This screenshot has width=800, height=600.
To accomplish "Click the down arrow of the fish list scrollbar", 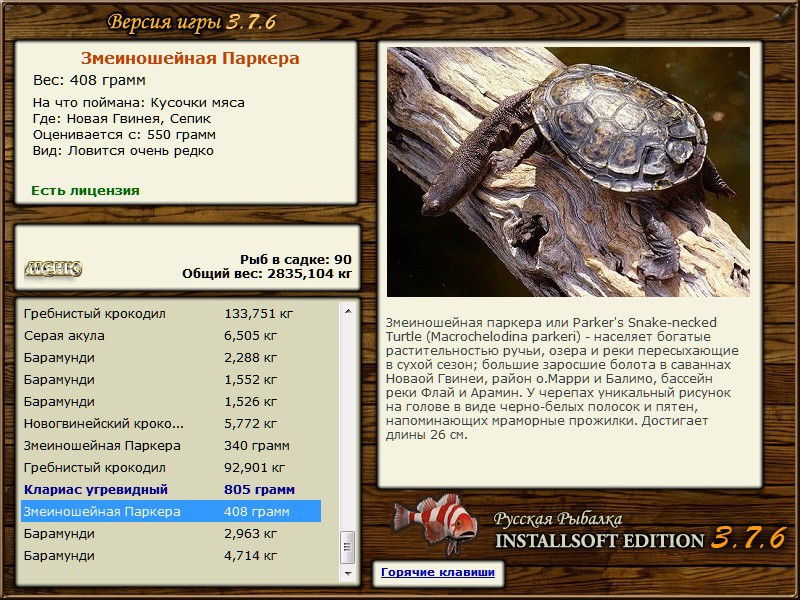I will 348,573.
